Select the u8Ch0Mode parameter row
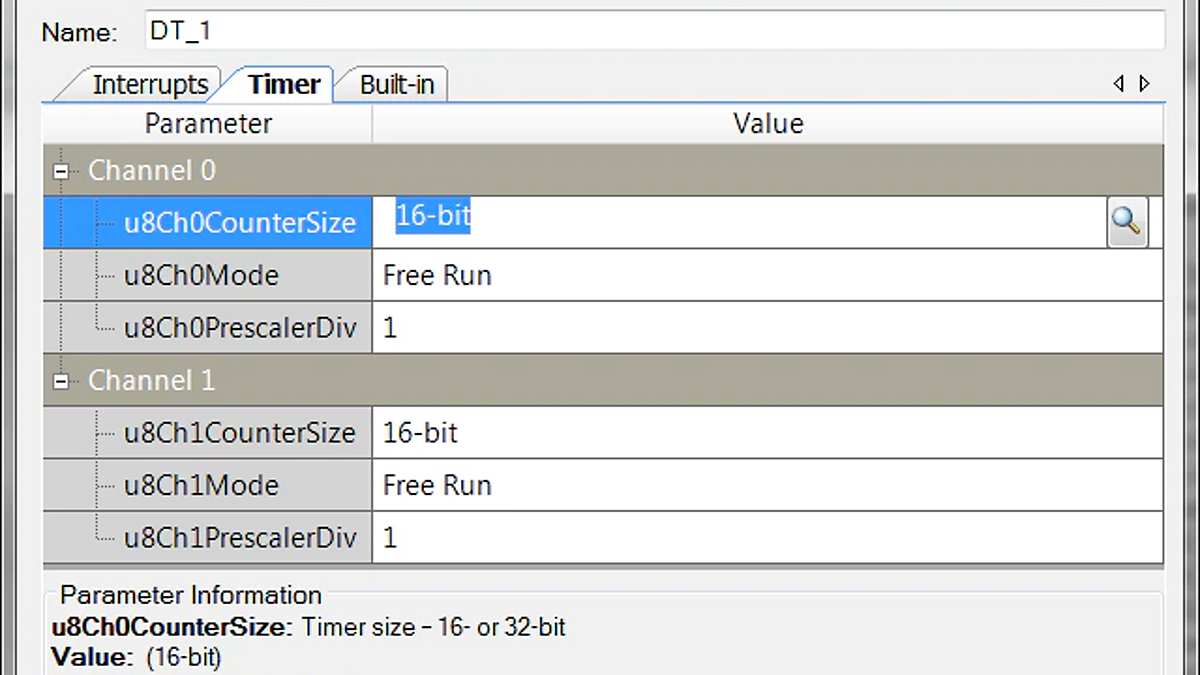Viewport: 1200px width, 675px height. click(x=201, y=275)
